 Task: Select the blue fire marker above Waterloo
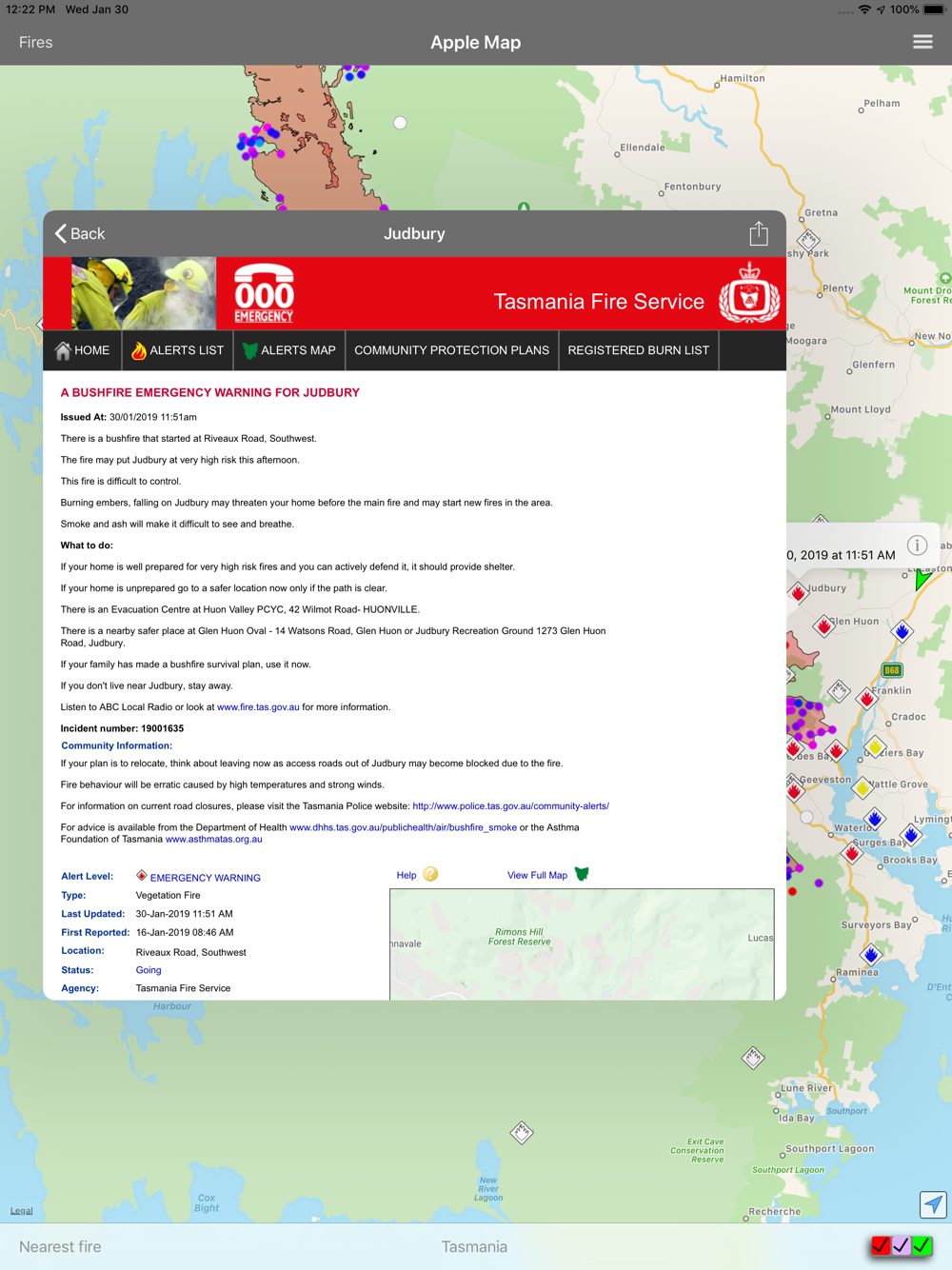(876, 818)
